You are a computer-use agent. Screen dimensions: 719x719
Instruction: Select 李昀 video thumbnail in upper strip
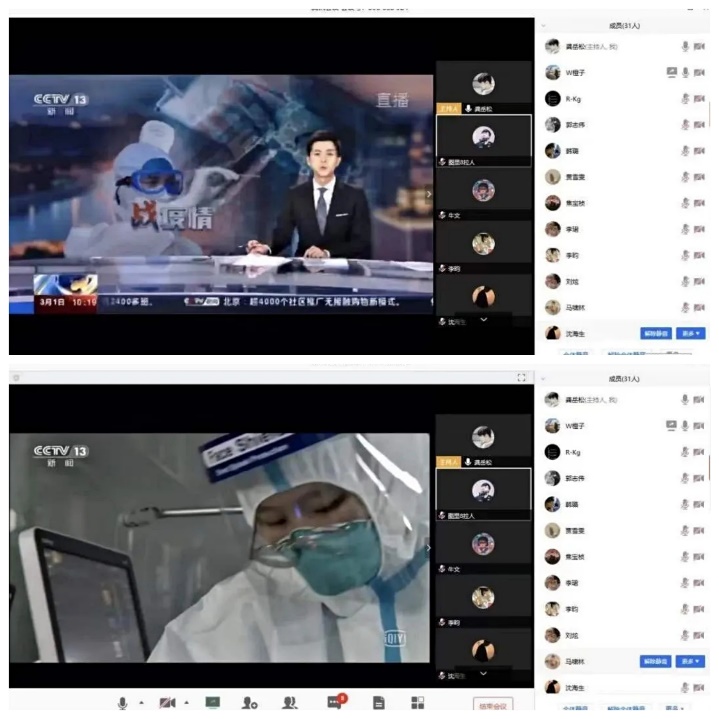[x=484, y=248]
